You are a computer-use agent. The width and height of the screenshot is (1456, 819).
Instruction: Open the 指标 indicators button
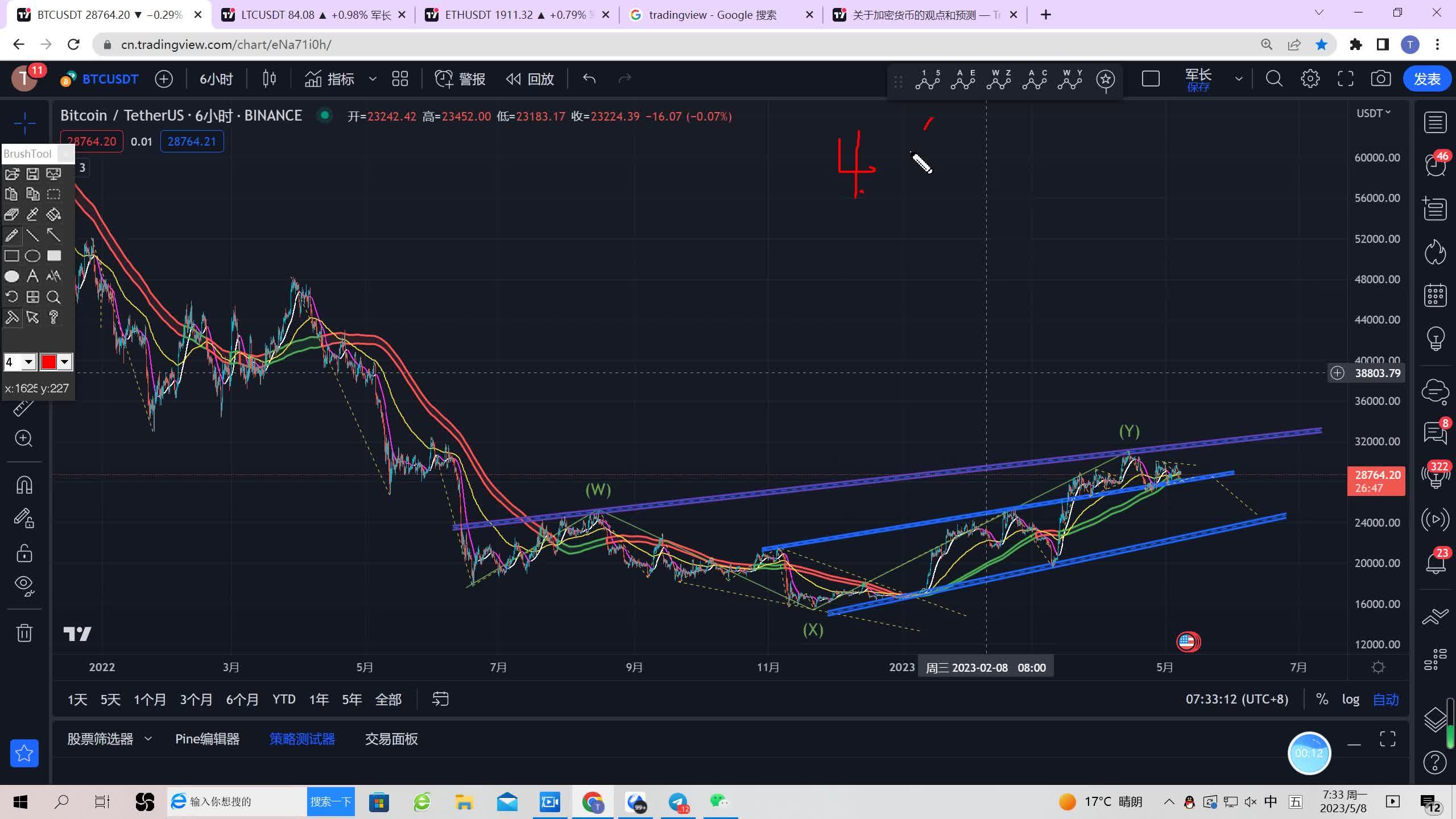coord(329,79)
